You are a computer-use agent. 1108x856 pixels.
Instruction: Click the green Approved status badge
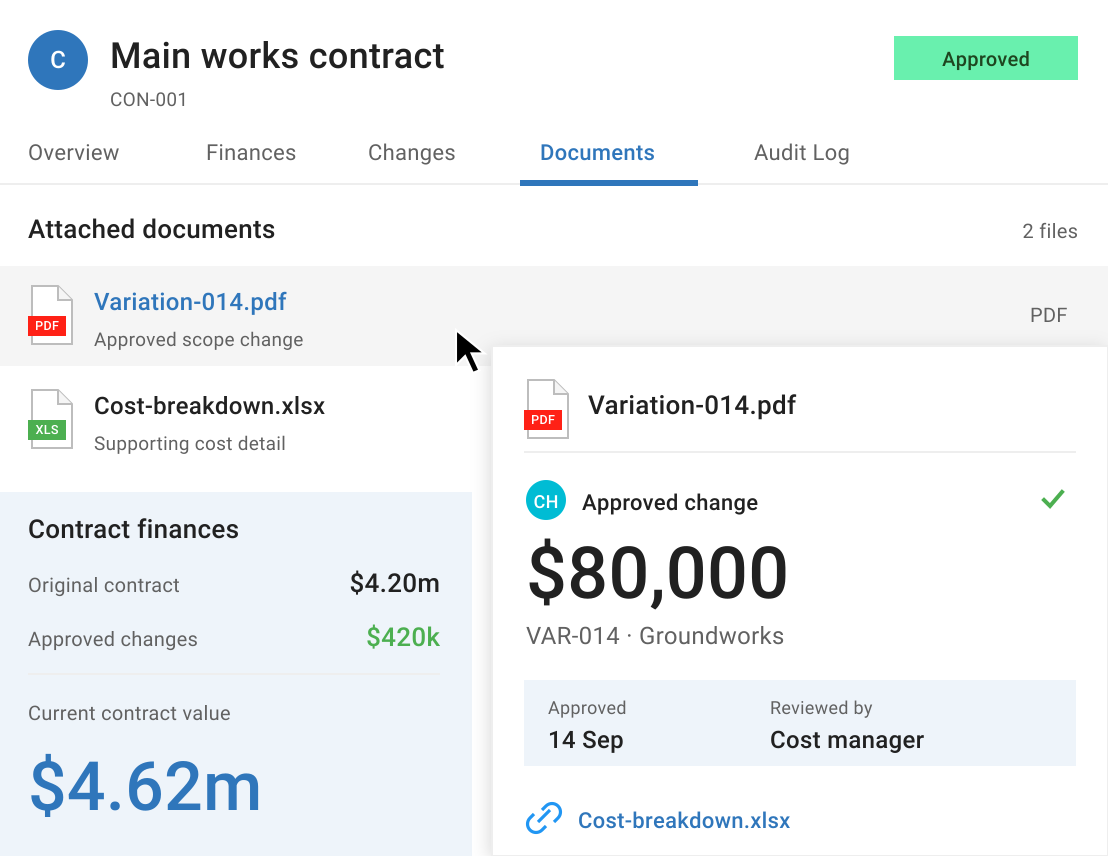986,58
